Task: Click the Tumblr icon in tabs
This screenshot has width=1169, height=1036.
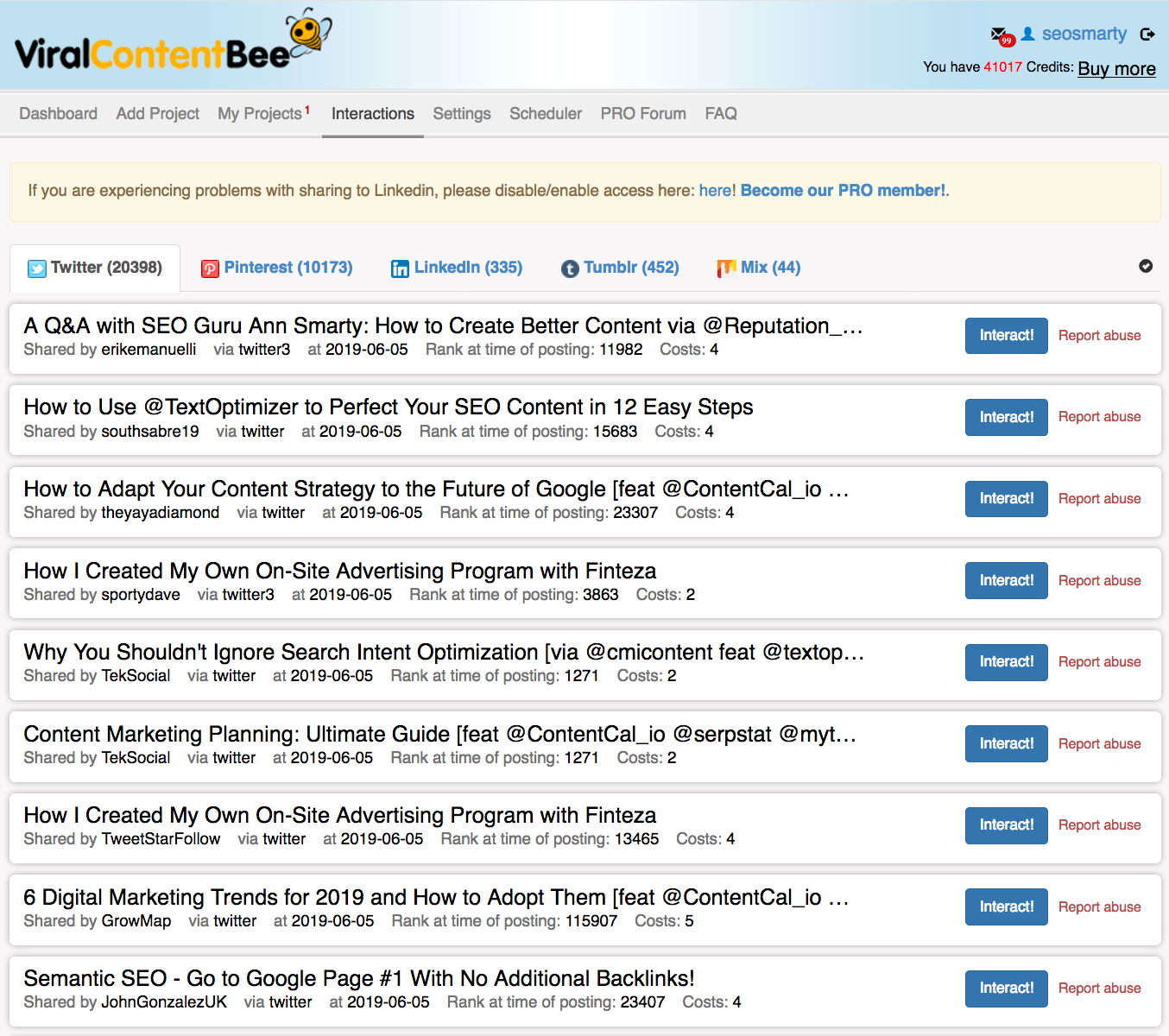Action: (570, 268)
